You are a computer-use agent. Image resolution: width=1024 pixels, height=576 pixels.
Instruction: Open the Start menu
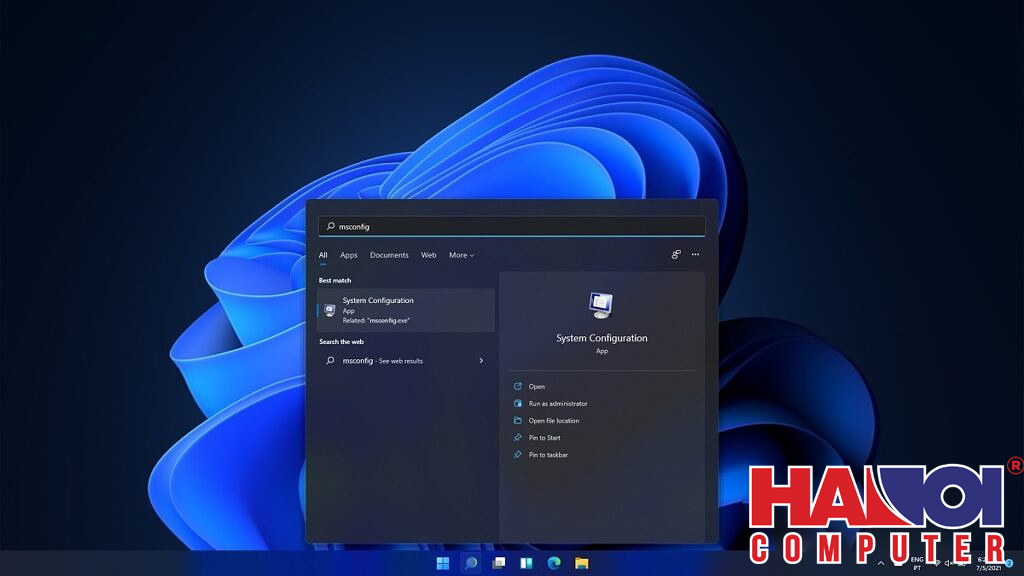(x=444, y=561)
